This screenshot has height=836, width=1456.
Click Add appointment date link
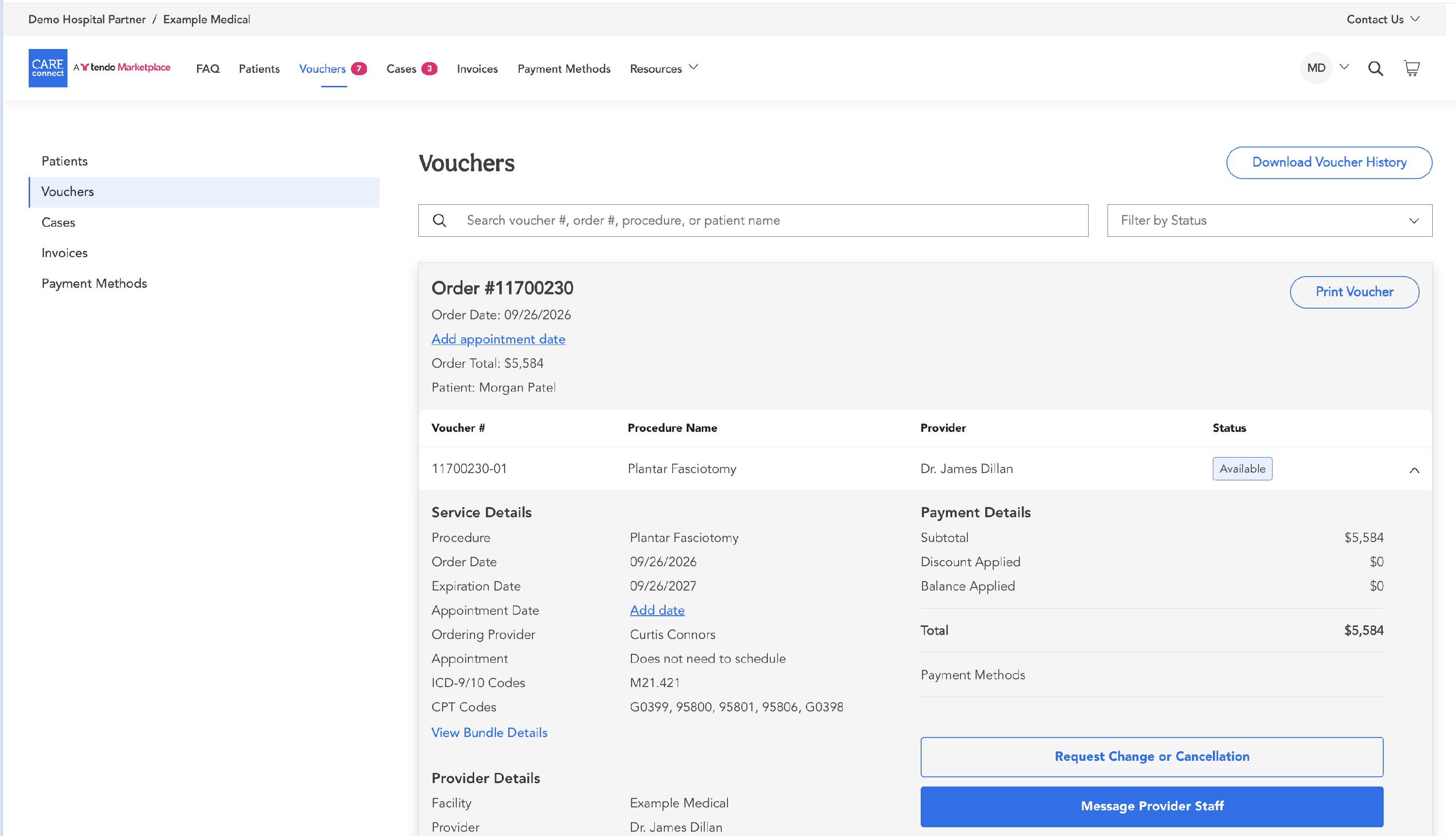click(x=498, y=339)
